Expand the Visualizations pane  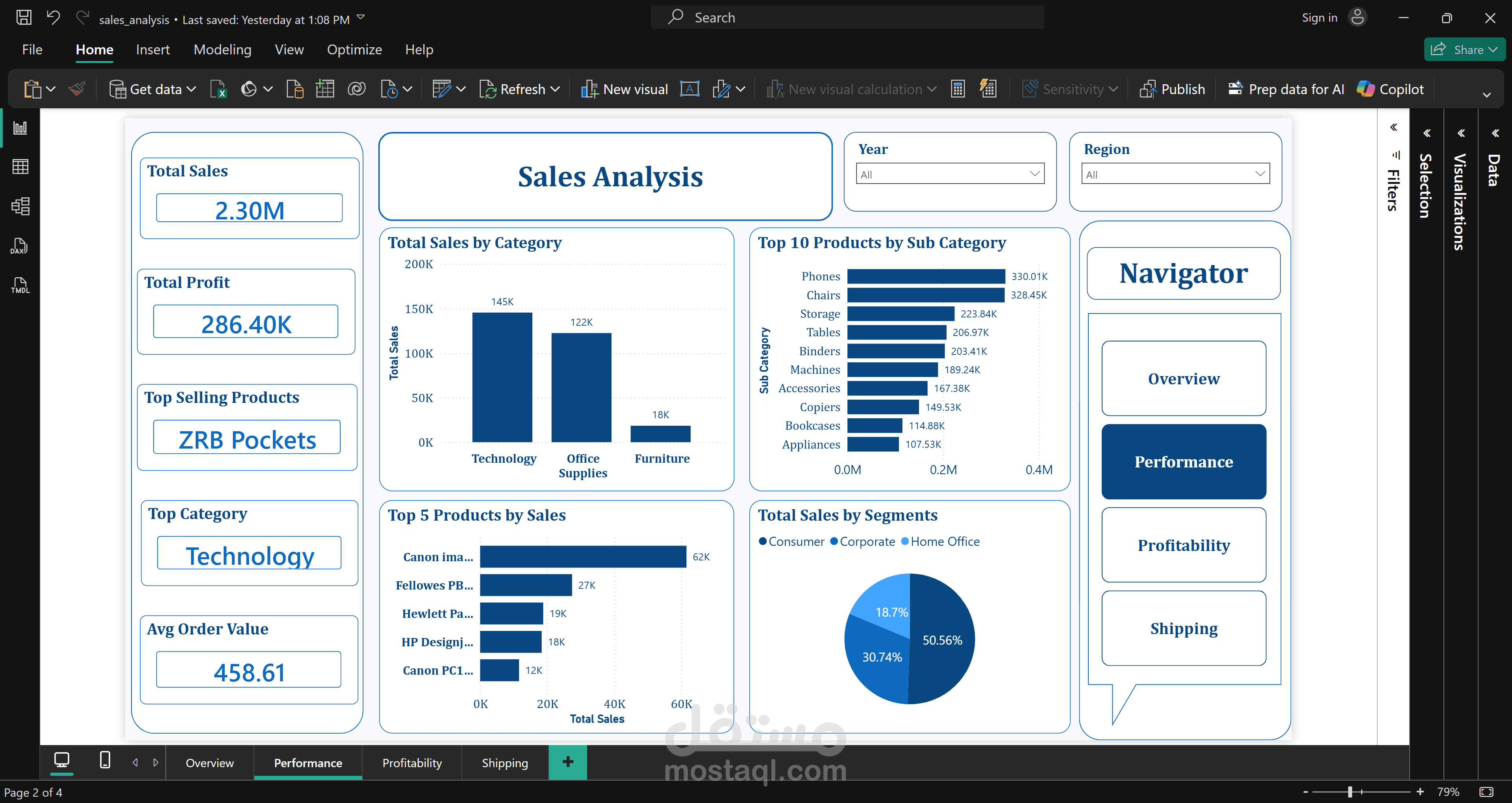(1461, 133)
